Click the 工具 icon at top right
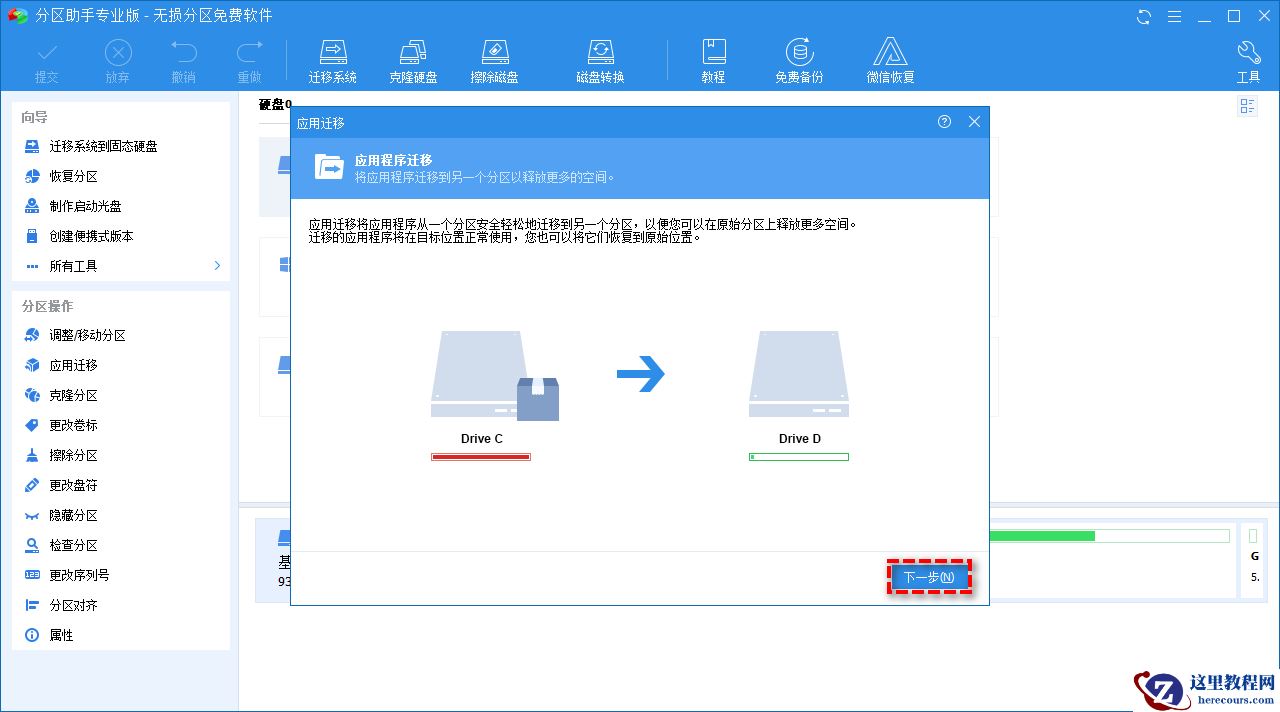Image resolution: width=1280 pixels, height=712 pixels. [x=1248, y=58]
